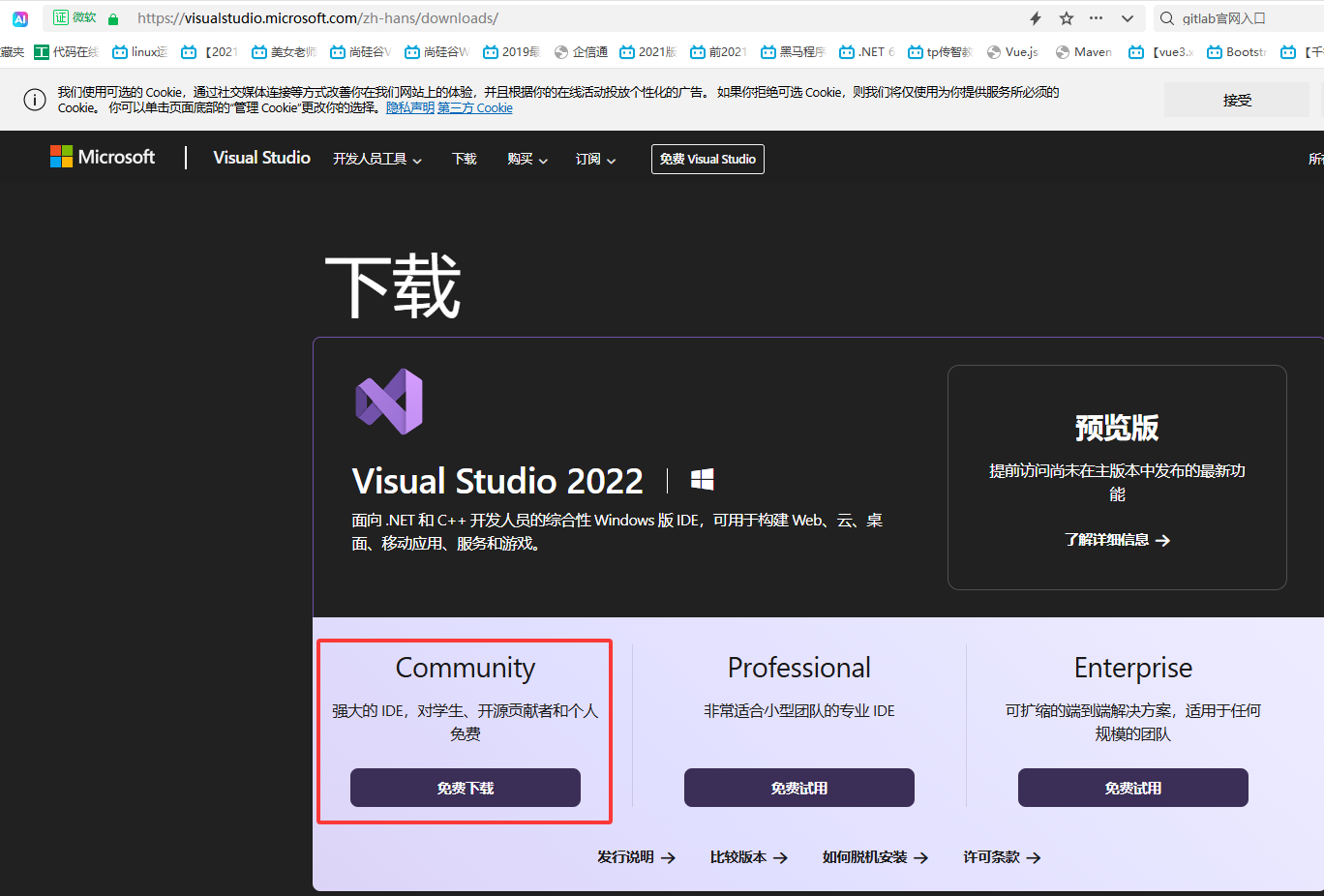
Task: Expand the address bar dropdown chevron
Action: (1128, 18)
